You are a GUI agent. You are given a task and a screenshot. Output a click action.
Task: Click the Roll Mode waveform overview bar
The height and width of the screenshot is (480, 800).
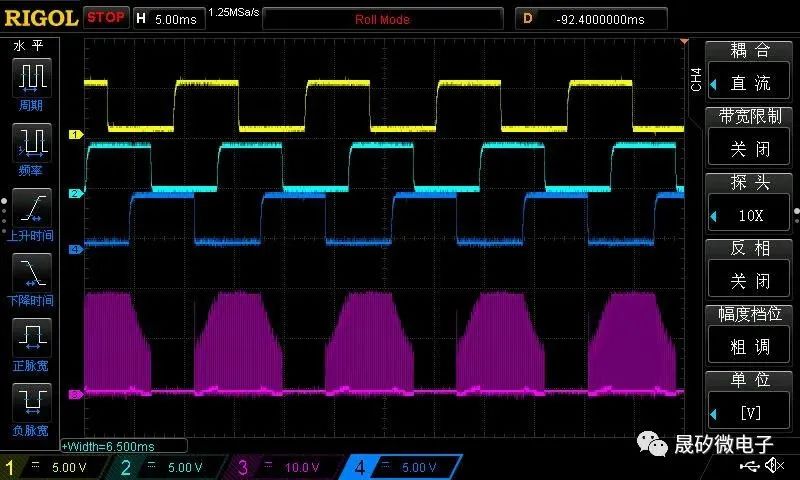[383, 19]
